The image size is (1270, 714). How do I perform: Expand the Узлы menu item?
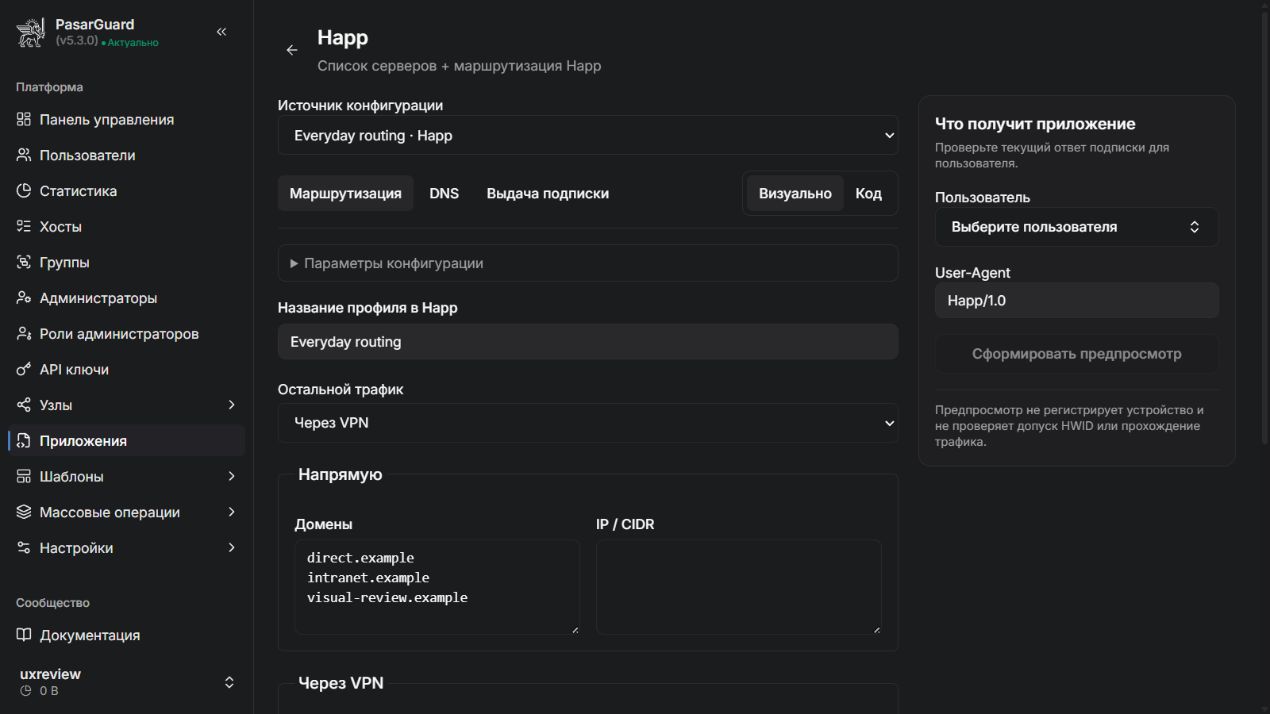click(x=126, y=405)
